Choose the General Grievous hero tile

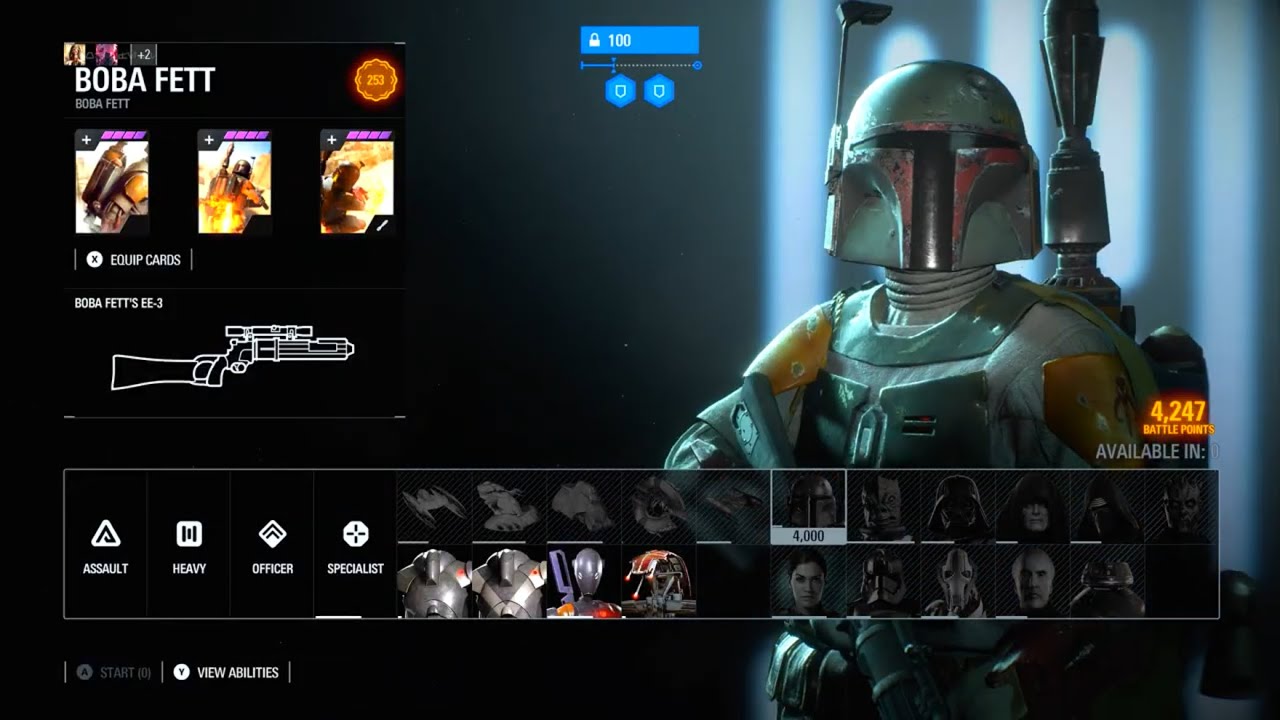pyautogui.click(x=957, y=581)
